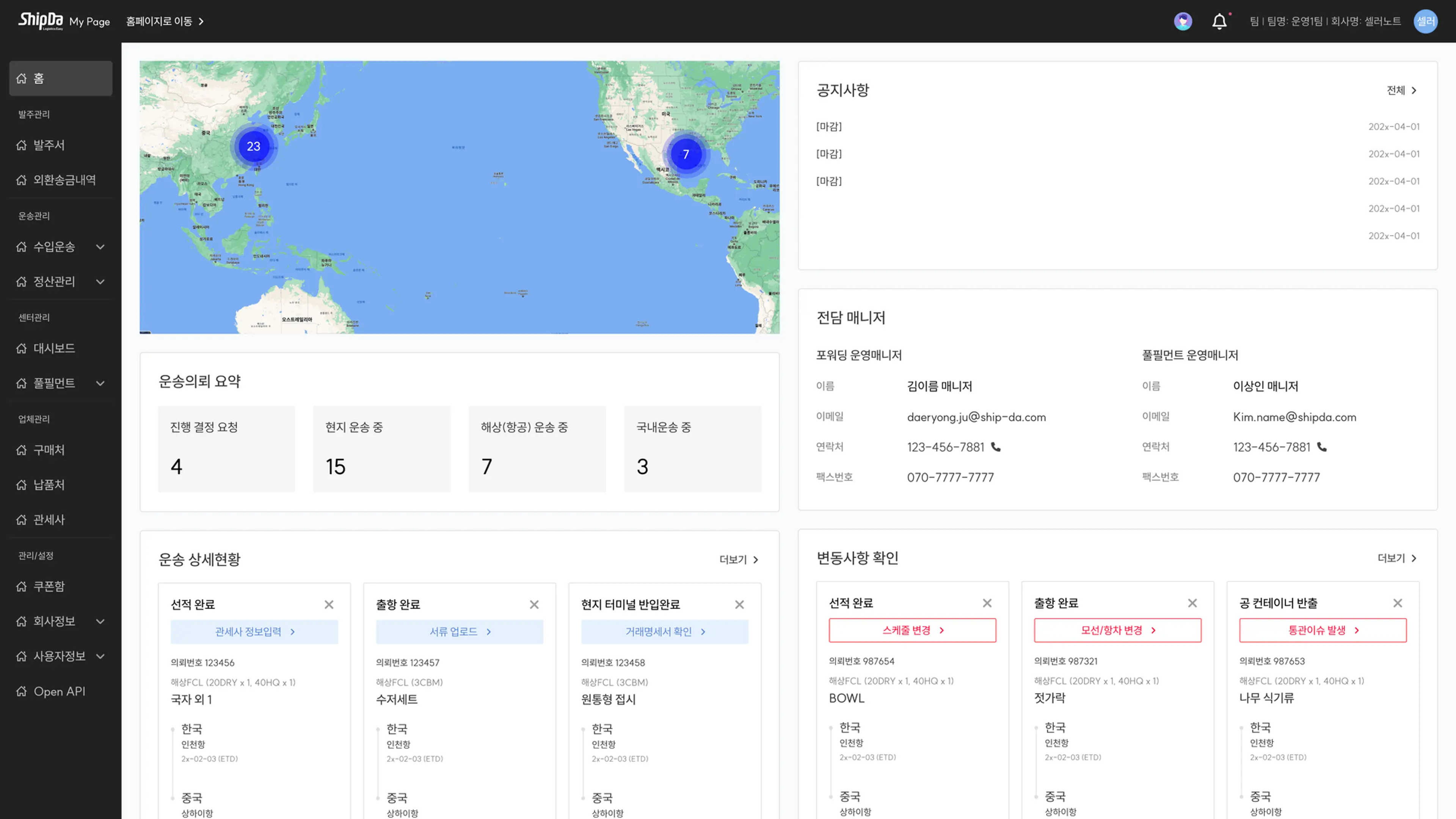This screenshot has height=819, width=1456.
Task: Select the map cluster marker showing 23
Action: tap(254, 146)
